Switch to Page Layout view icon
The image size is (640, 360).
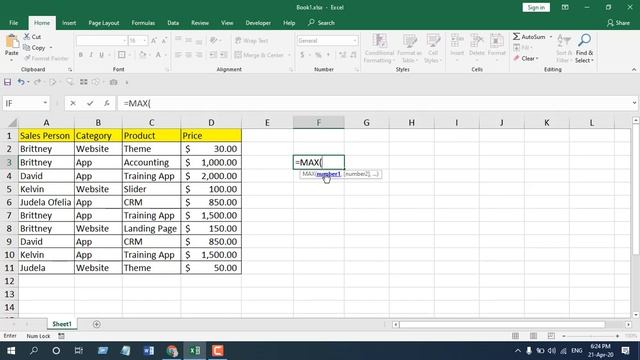[x=533, y=336]
